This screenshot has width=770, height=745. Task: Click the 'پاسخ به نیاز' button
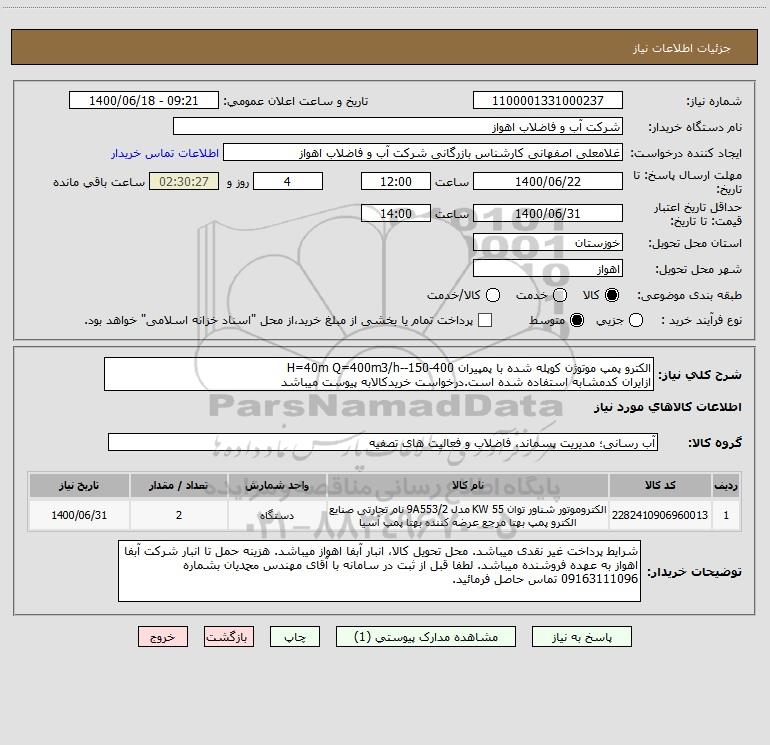coord(581,636)
